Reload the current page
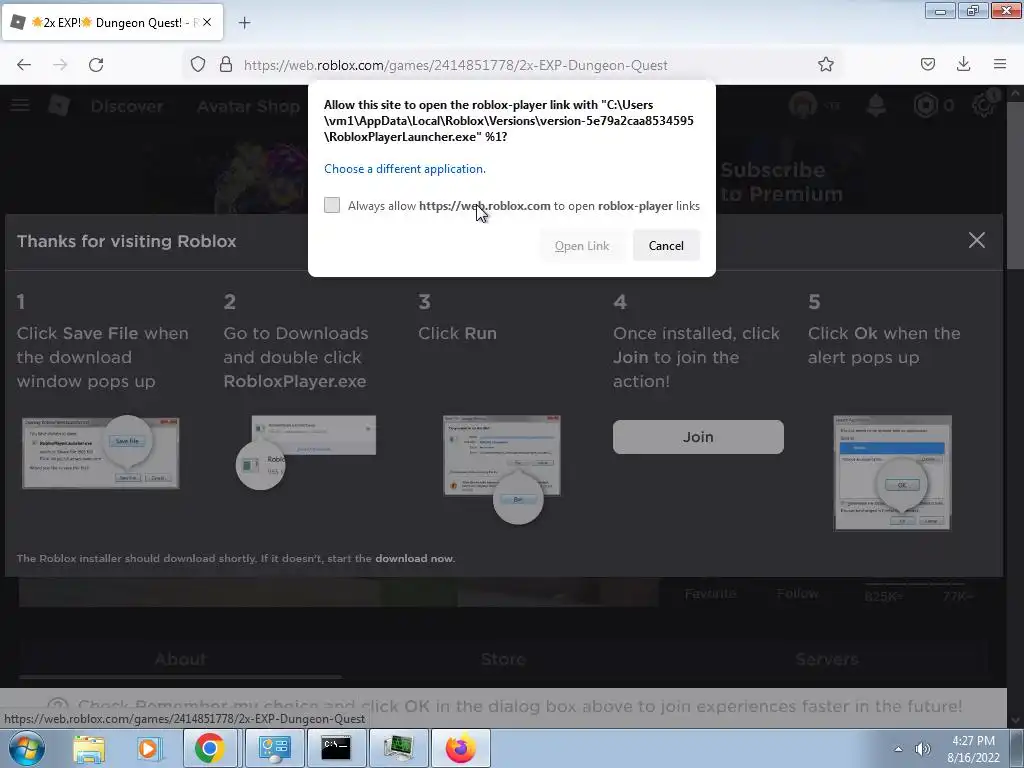 coord(96,65)
